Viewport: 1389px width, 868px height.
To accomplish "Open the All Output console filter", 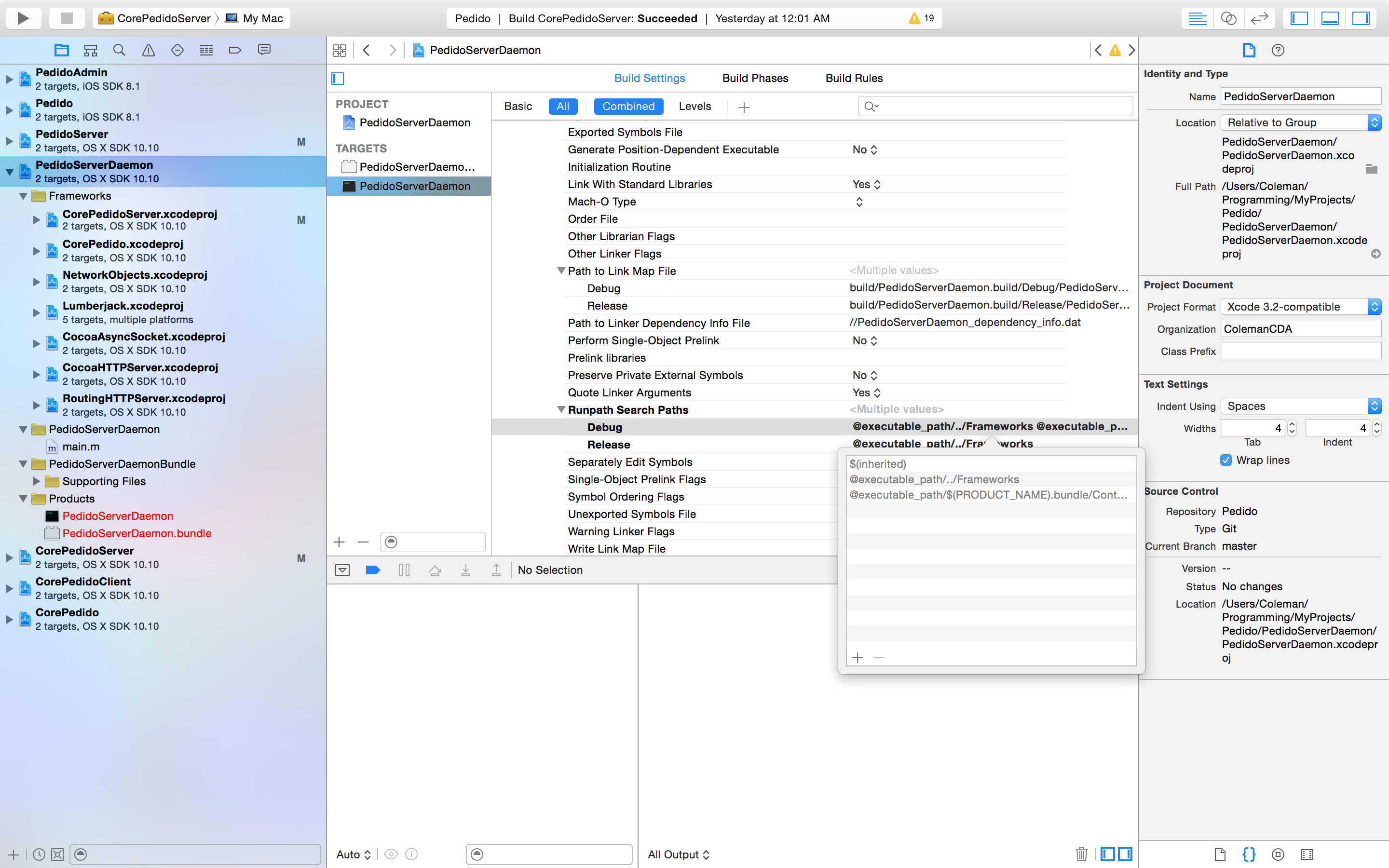I will point(679,854).
